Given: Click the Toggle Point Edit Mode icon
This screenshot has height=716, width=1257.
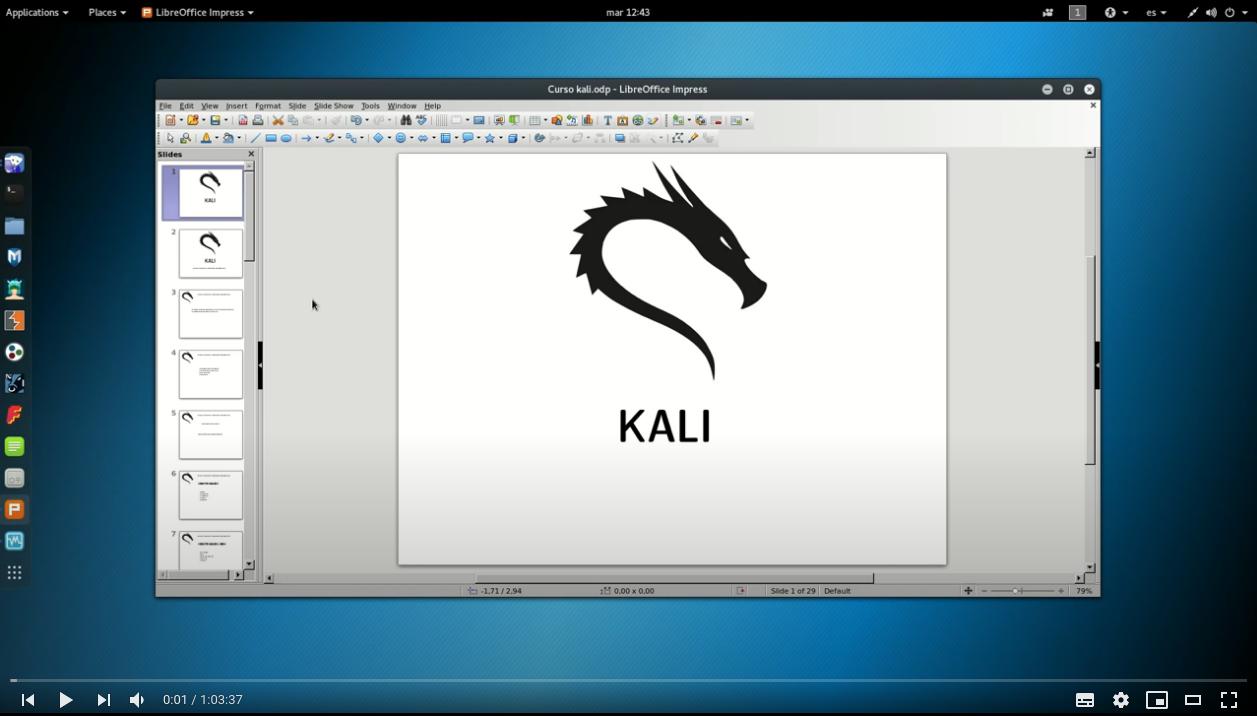Looking at the screenshot, I should point(677,138).
